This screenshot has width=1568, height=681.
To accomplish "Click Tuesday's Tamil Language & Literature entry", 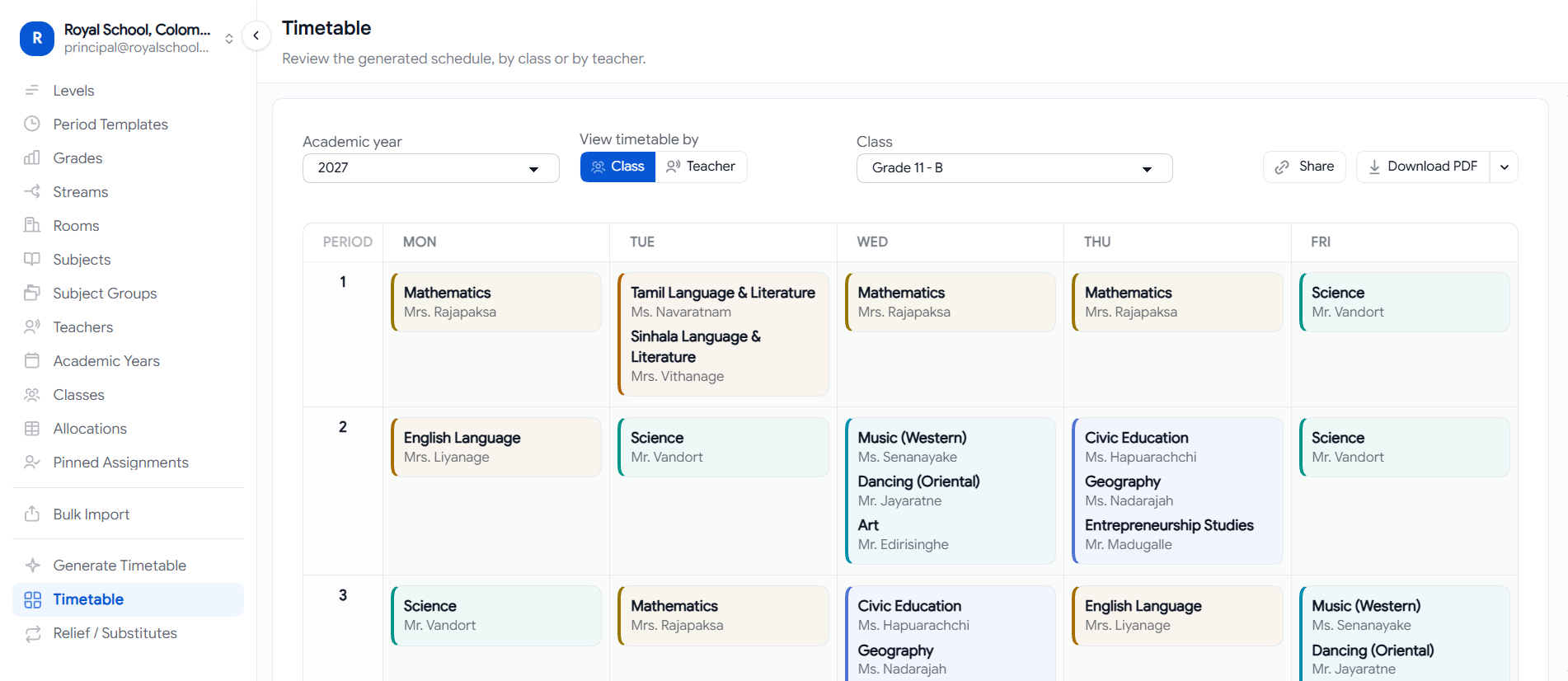I will pyautogui.click(x=723, y=302).
